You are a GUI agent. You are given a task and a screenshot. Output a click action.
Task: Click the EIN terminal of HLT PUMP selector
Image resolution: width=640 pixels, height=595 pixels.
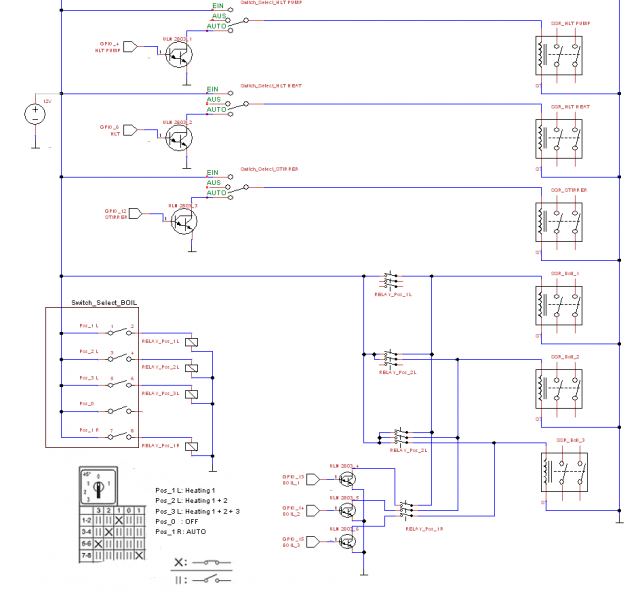[x=230, y=9]
